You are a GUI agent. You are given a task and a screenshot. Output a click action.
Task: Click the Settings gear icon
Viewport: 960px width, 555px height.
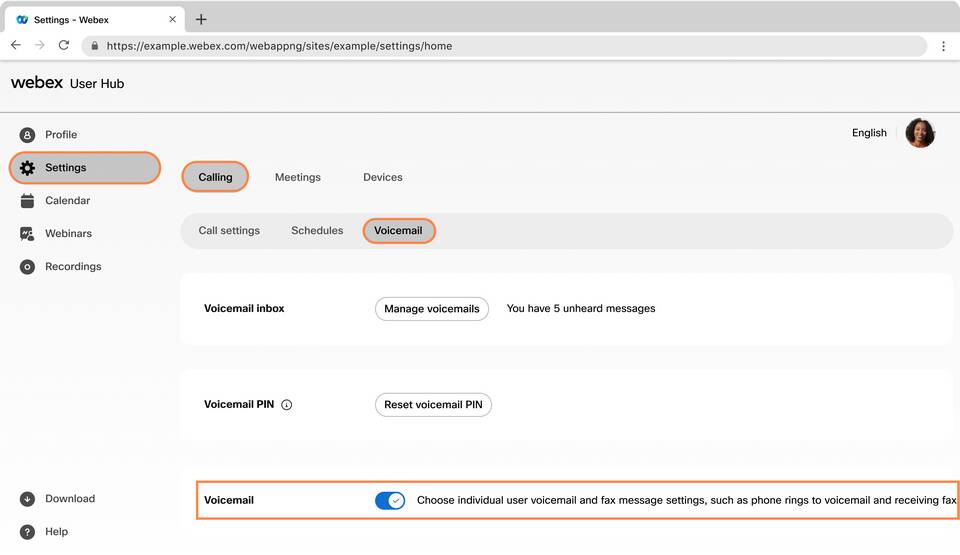(x=28, y=168)
